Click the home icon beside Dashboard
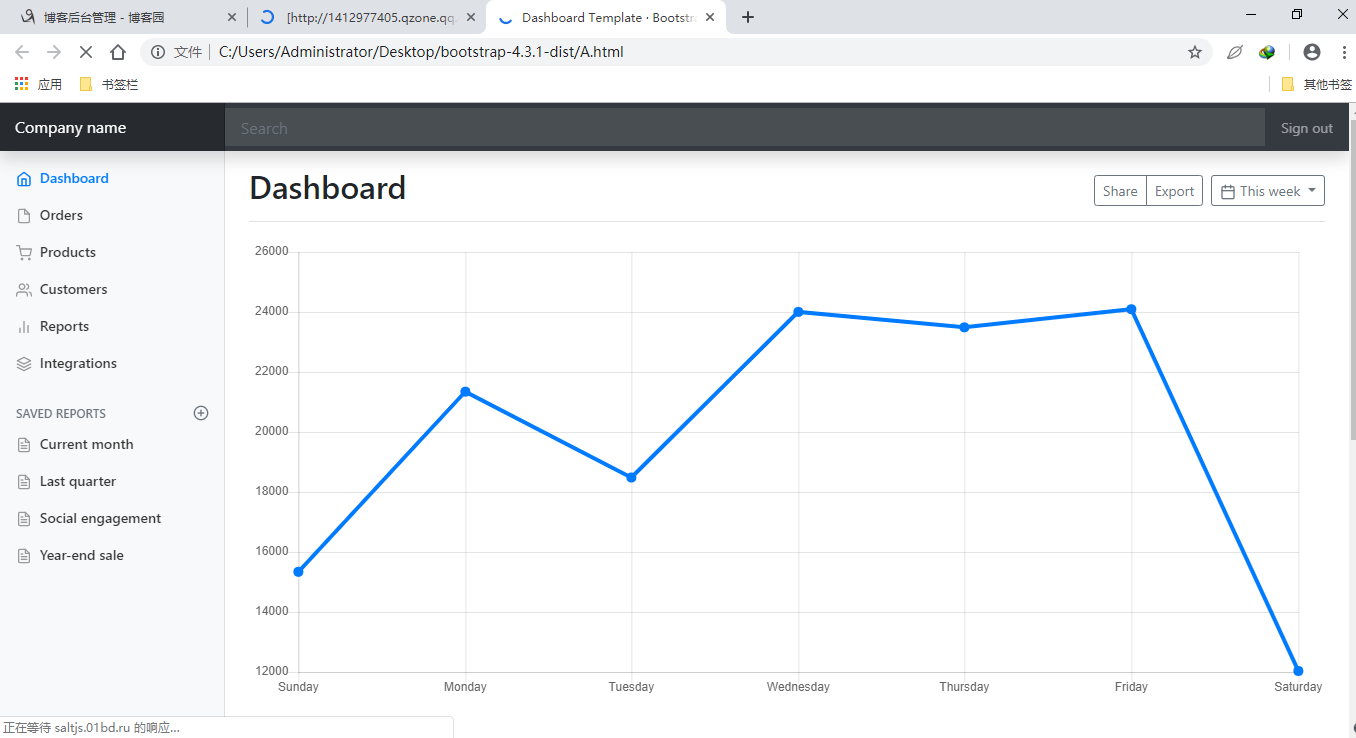The height and width of the screenshot is (738, 1356). click(x=25, y=179)
